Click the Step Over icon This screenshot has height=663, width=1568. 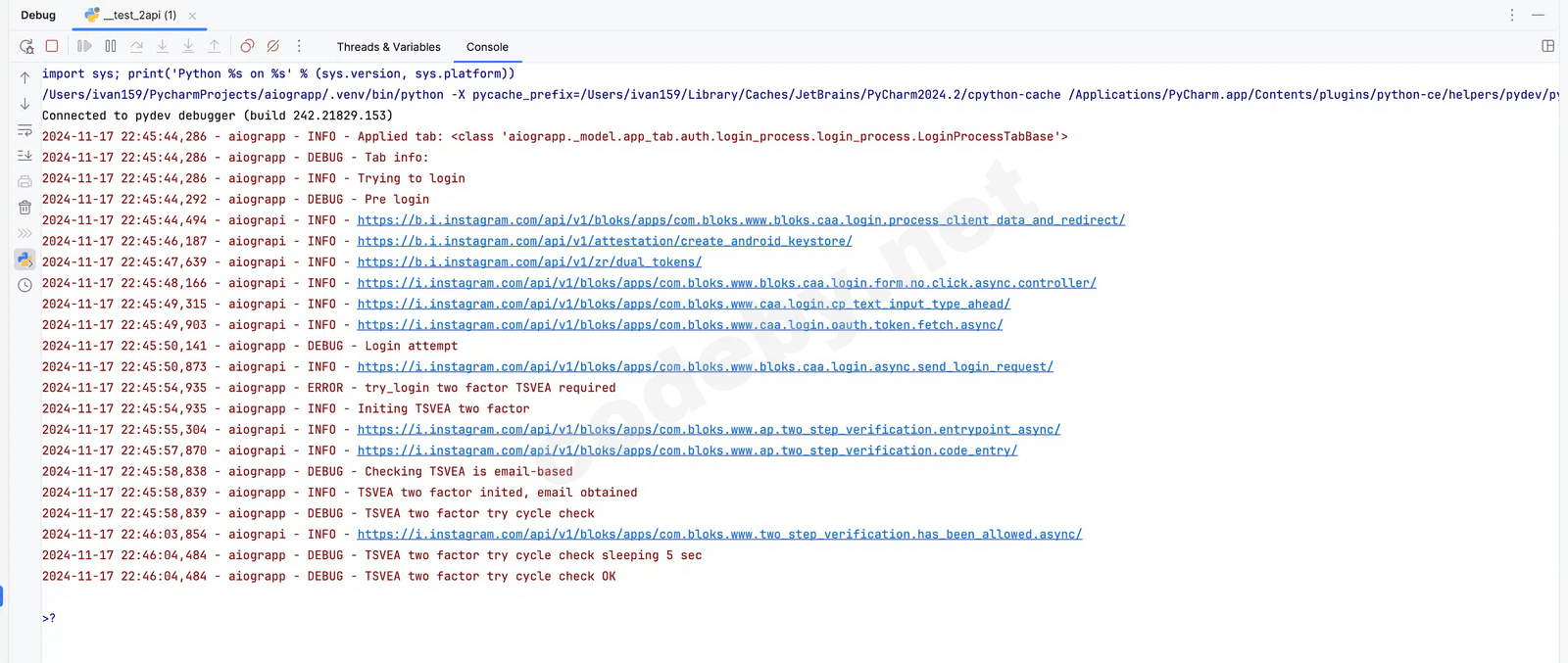136,46
